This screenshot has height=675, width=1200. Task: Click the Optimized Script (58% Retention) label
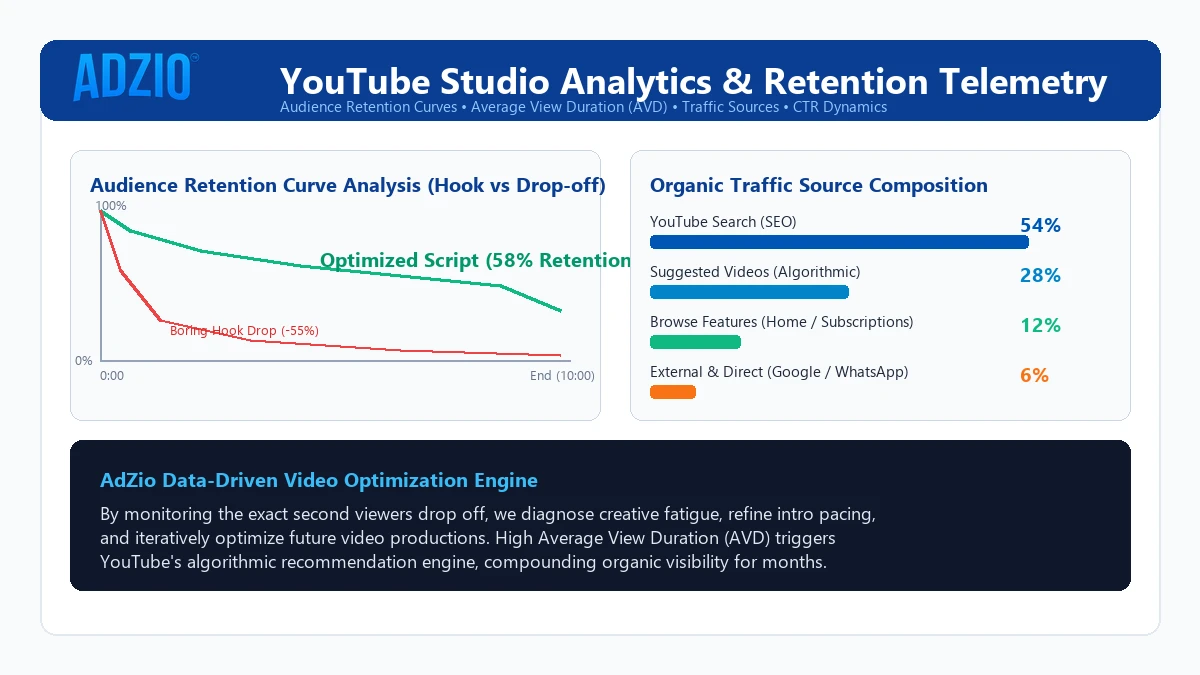tap(476, 260)
